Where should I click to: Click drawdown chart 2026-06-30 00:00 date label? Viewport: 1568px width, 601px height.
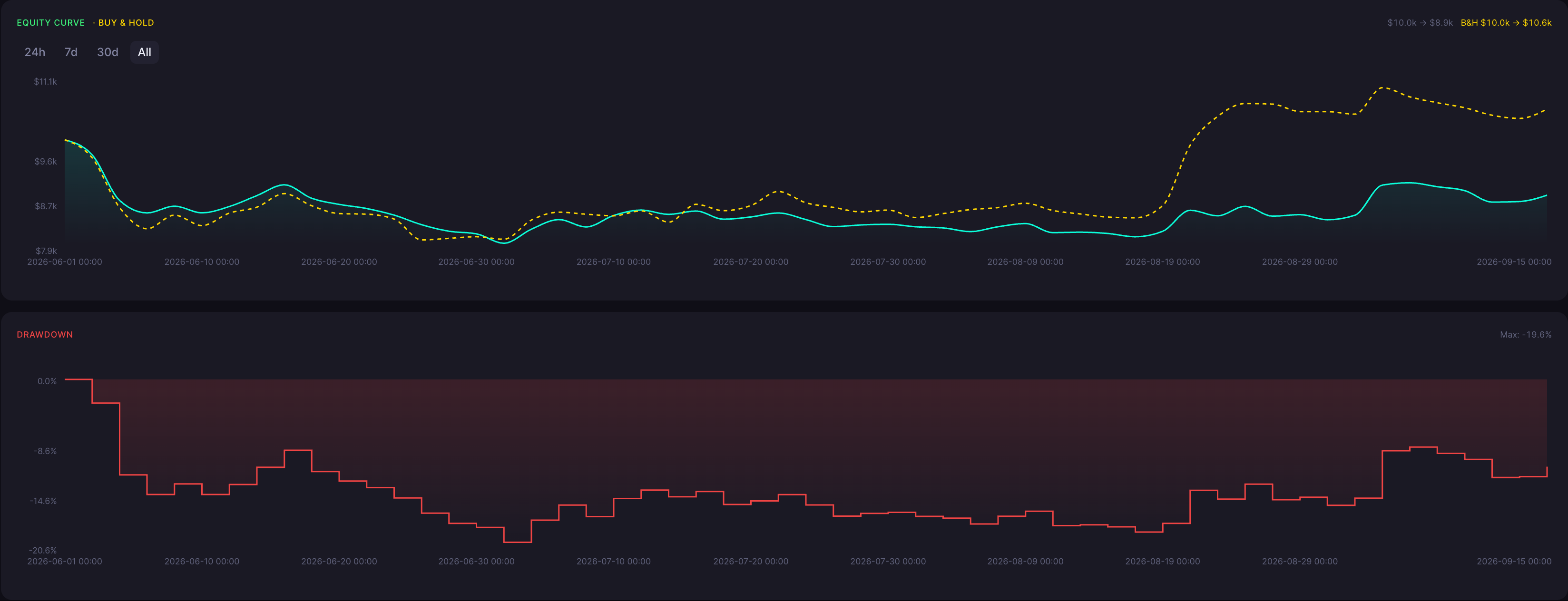[476, 562]
